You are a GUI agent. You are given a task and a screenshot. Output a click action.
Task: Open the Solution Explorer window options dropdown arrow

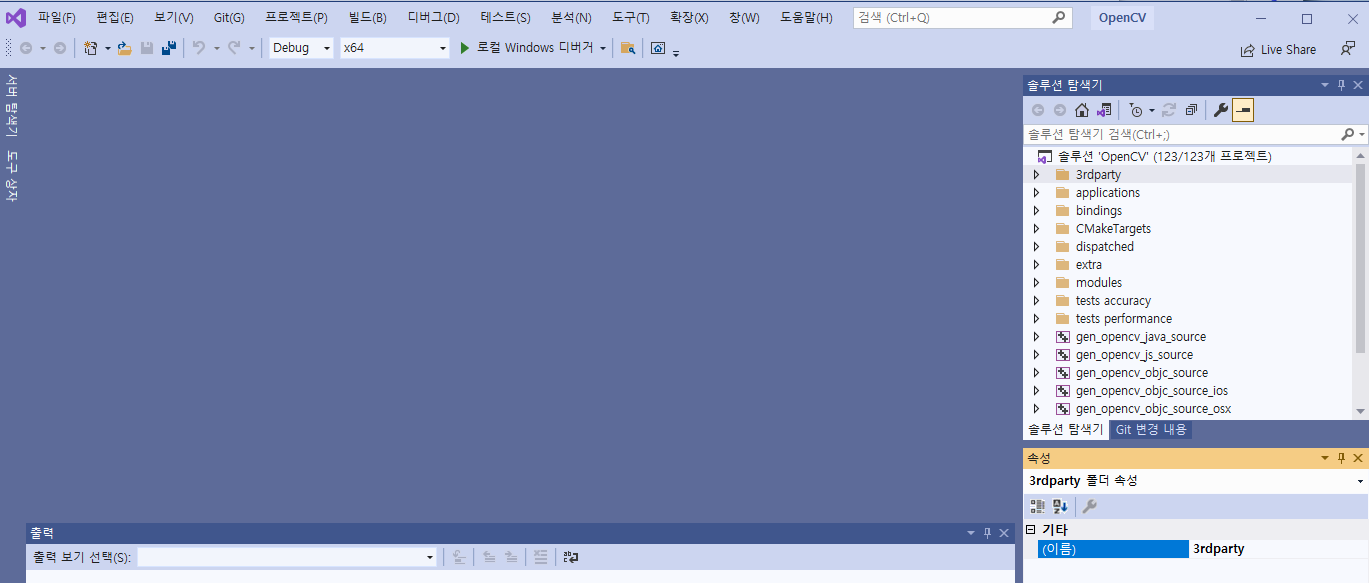coord(1326,85)
